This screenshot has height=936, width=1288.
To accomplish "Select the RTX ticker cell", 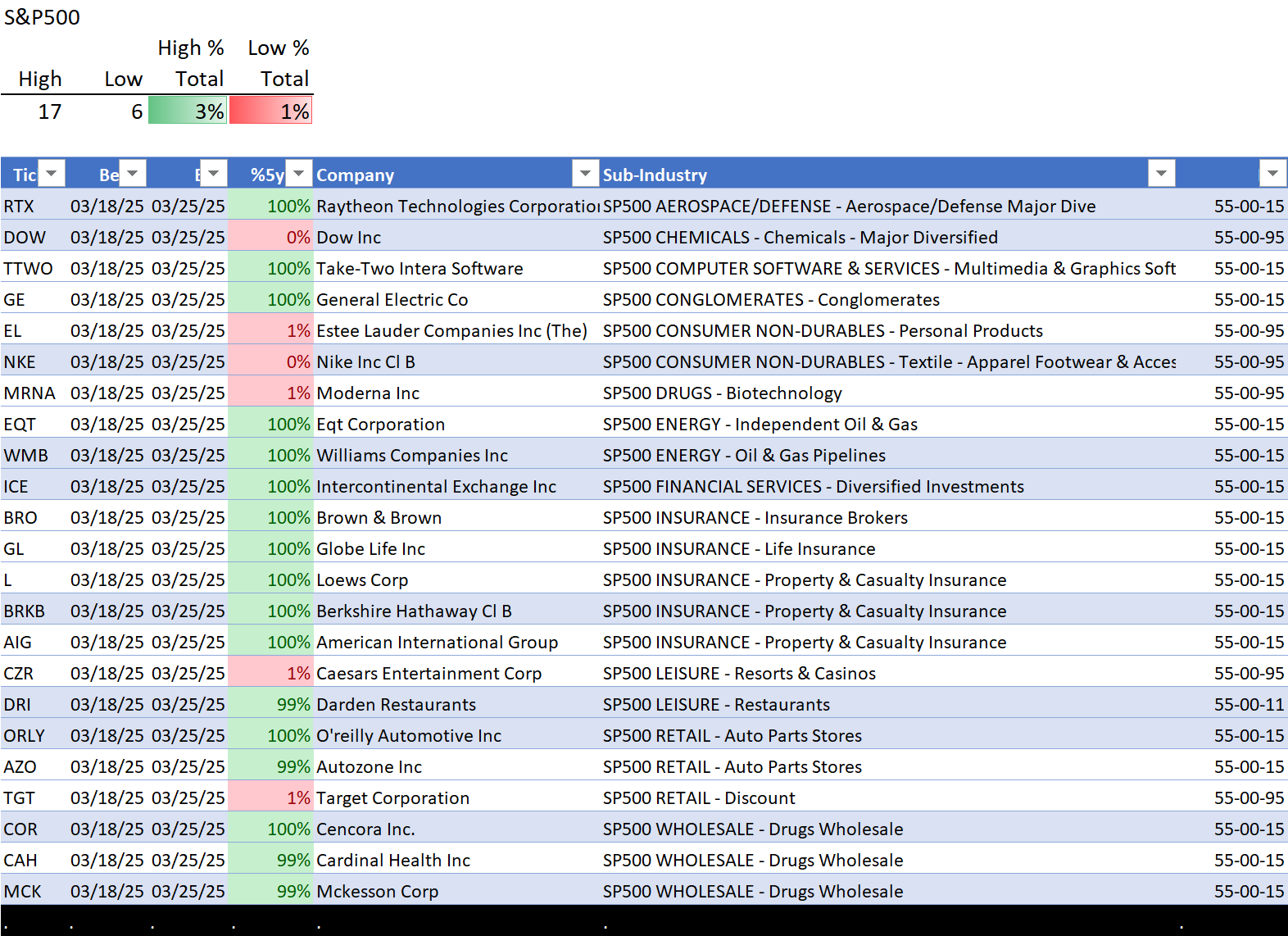I will 34,206.
